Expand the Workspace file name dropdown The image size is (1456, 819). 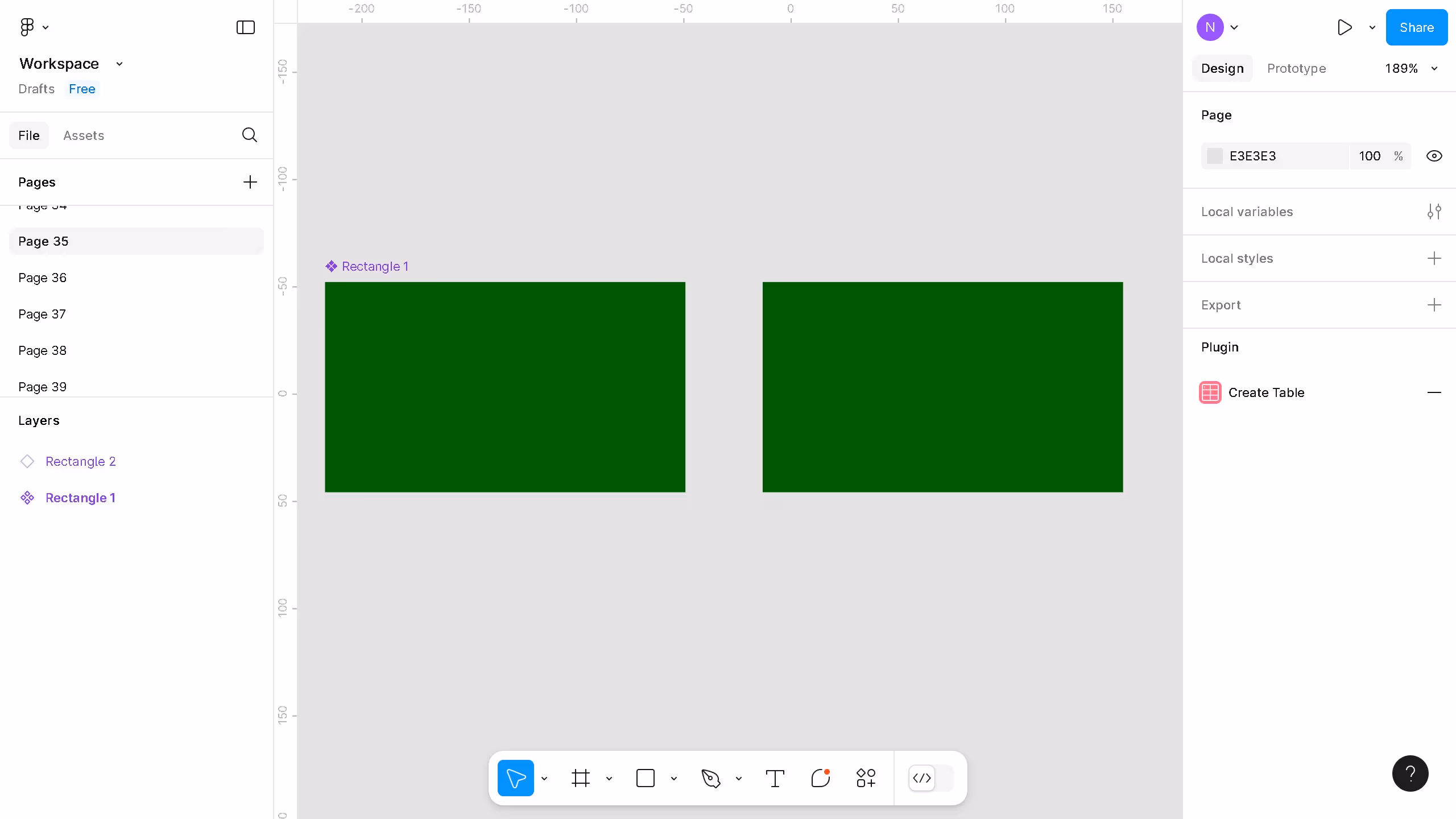119,64
